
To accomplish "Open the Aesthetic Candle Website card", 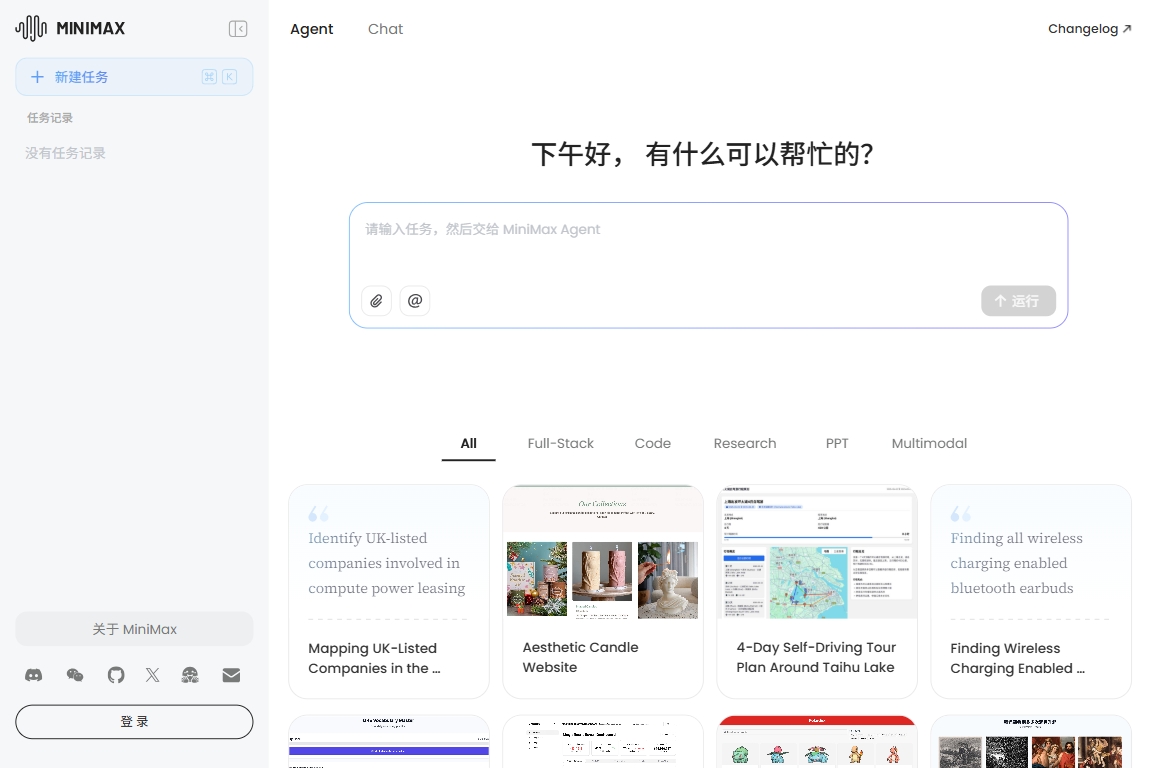I will [603, 591].
